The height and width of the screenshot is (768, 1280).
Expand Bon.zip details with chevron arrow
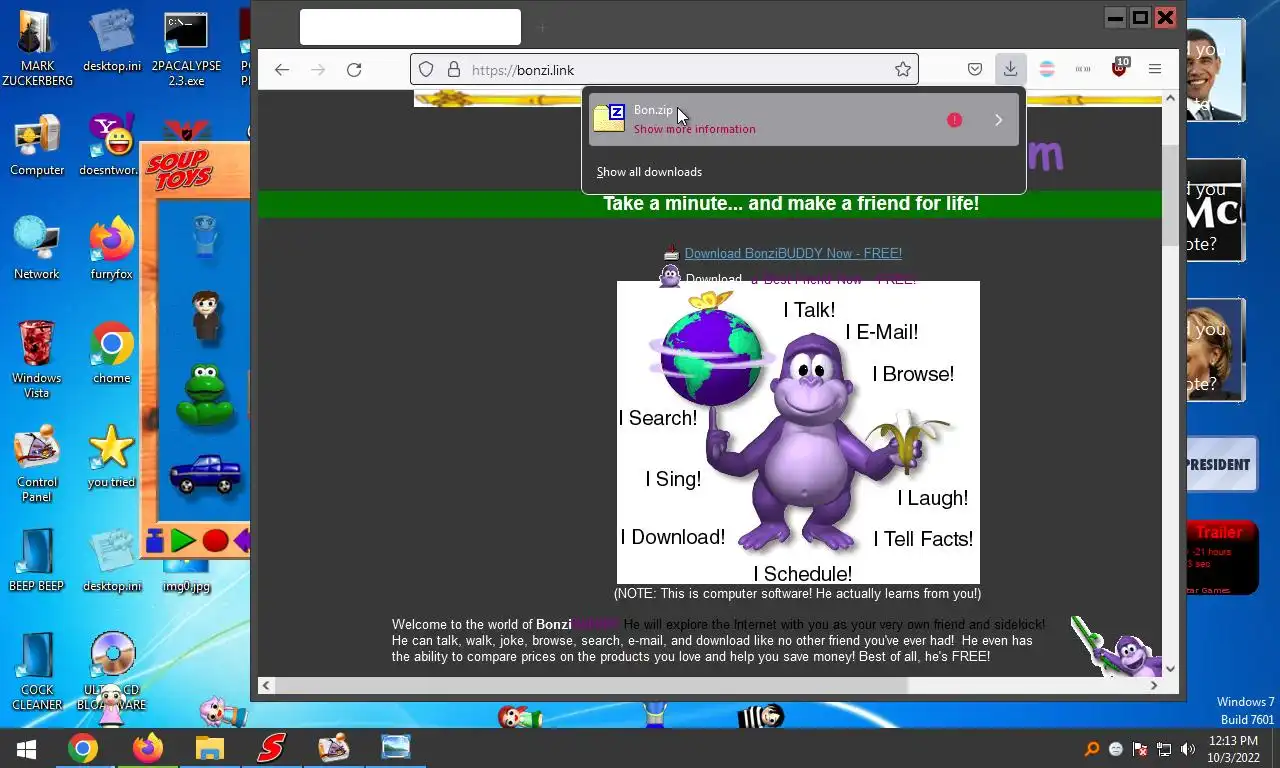(x=998, y=120)
